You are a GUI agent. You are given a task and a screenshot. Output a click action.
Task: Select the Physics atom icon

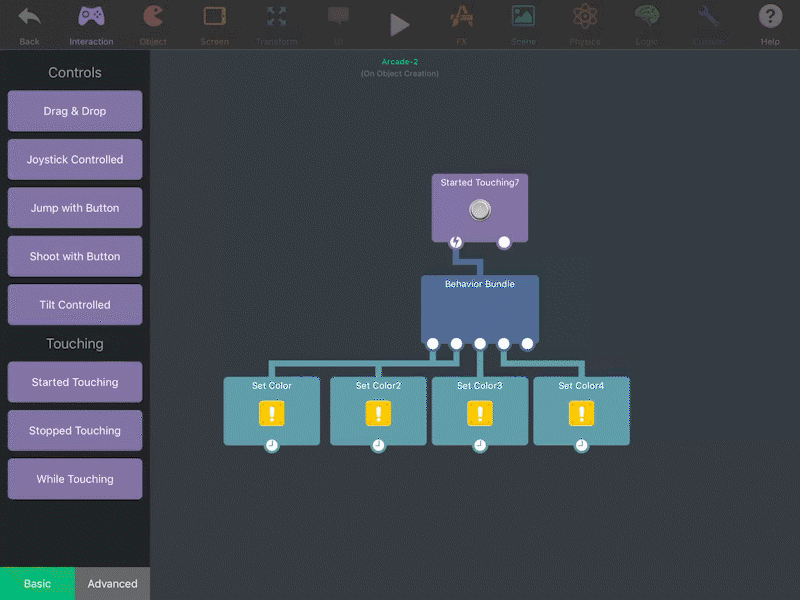585,23
